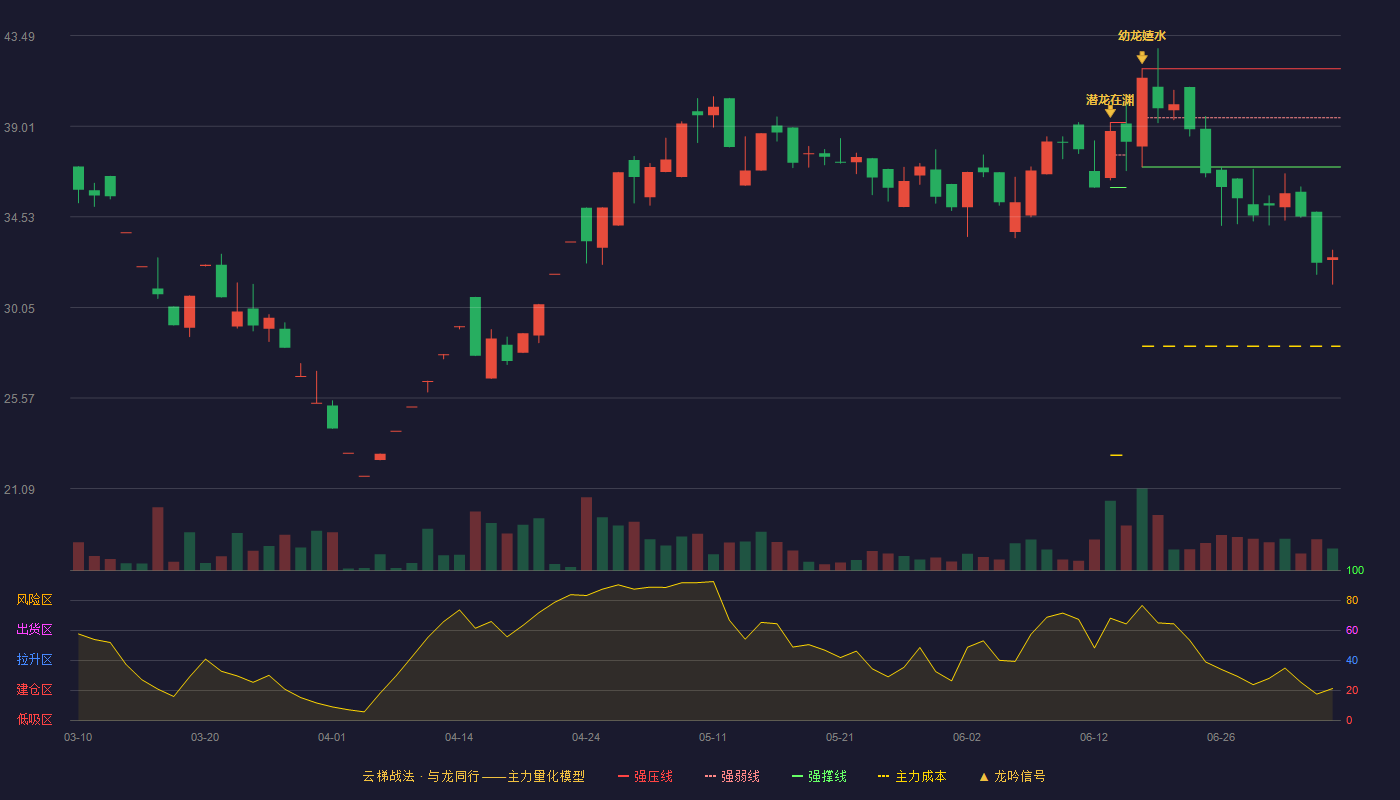Click the 05-11 date label

pos(713,737)
